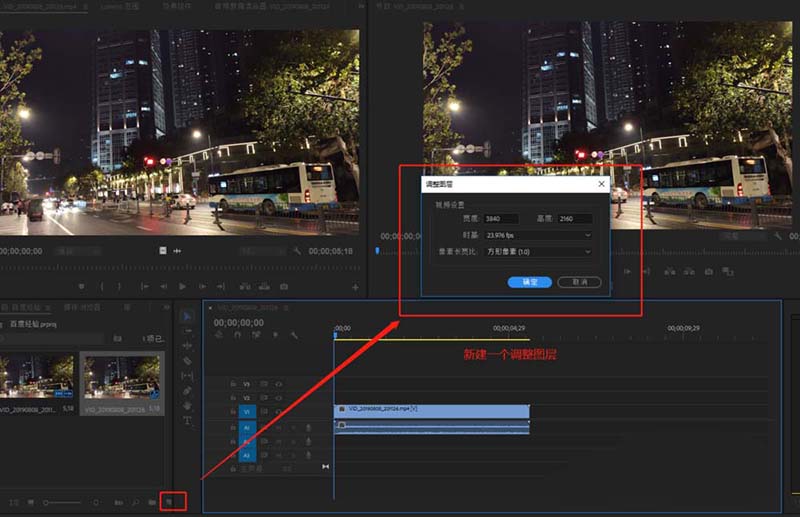800x517 pixels.
Task: Click the Find magnifier icon in Project panel
Action: 135,501
